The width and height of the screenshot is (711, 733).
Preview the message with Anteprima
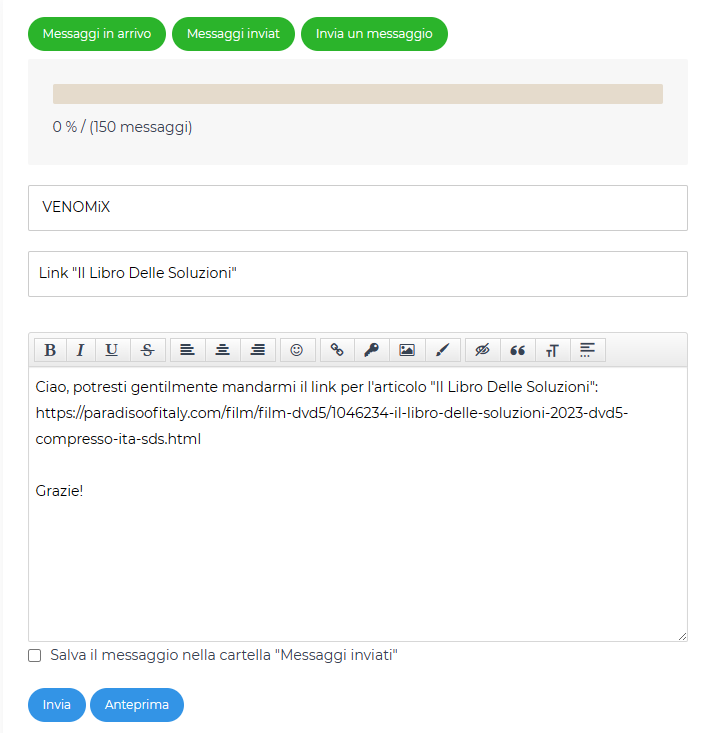click(x=136, y=704)
